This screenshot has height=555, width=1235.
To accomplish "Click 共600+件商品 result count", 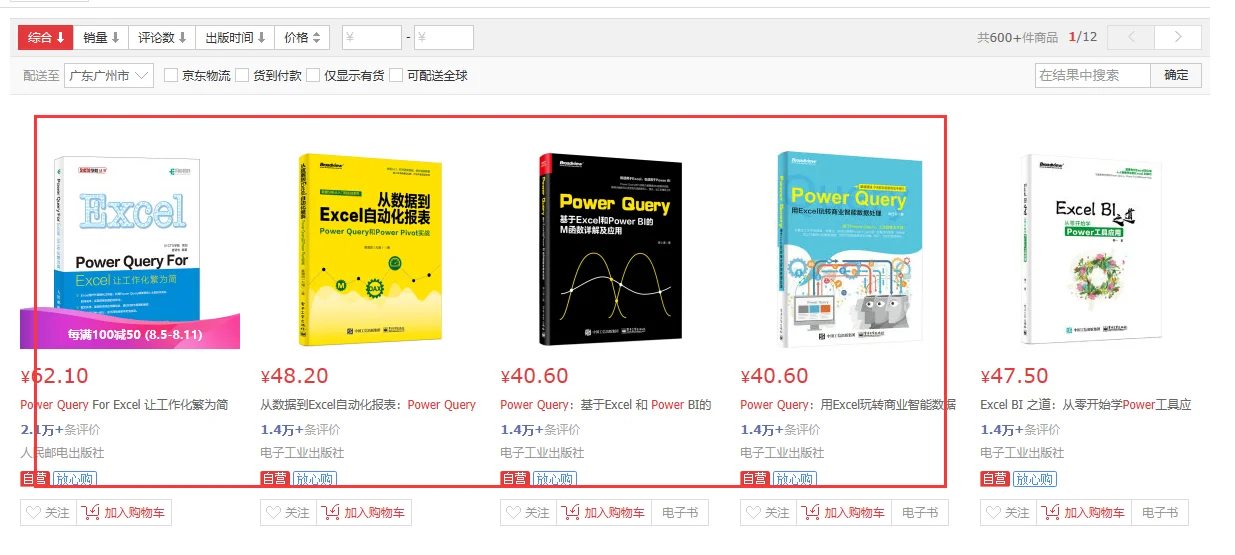I will point(1017,38).
